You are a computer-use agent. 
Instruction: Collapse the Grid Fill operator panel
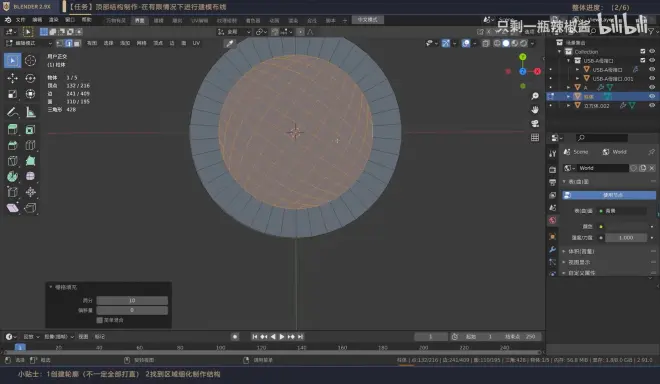click(x=51, y=287)
